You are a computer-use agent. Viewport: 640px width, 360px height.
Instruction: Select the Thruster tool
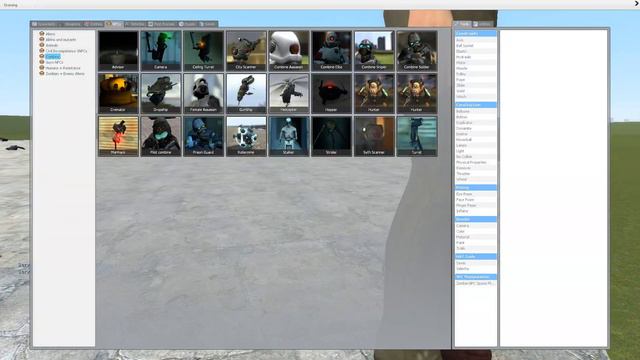476,173
